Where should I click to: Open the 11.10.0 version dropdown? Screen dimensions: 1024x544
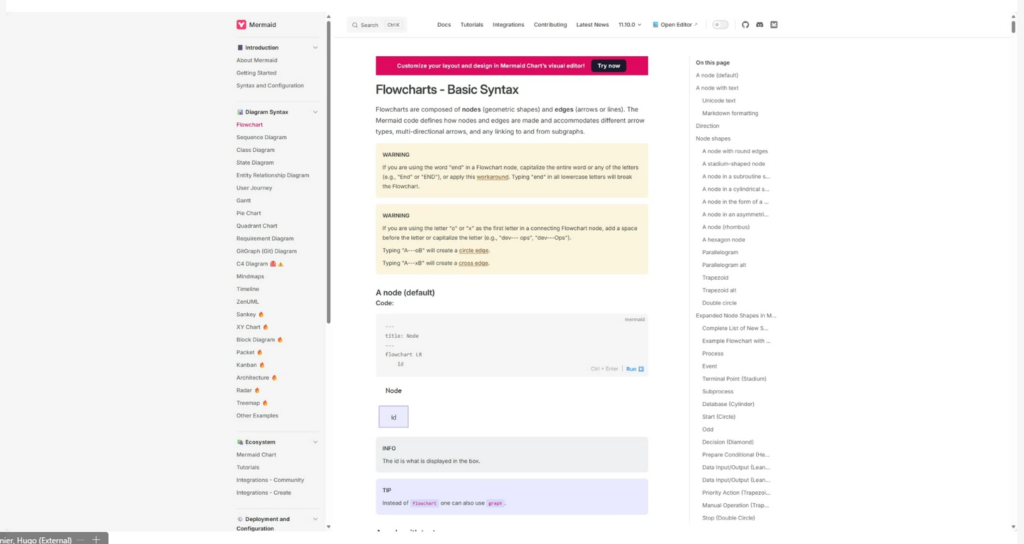click(630, 25)
